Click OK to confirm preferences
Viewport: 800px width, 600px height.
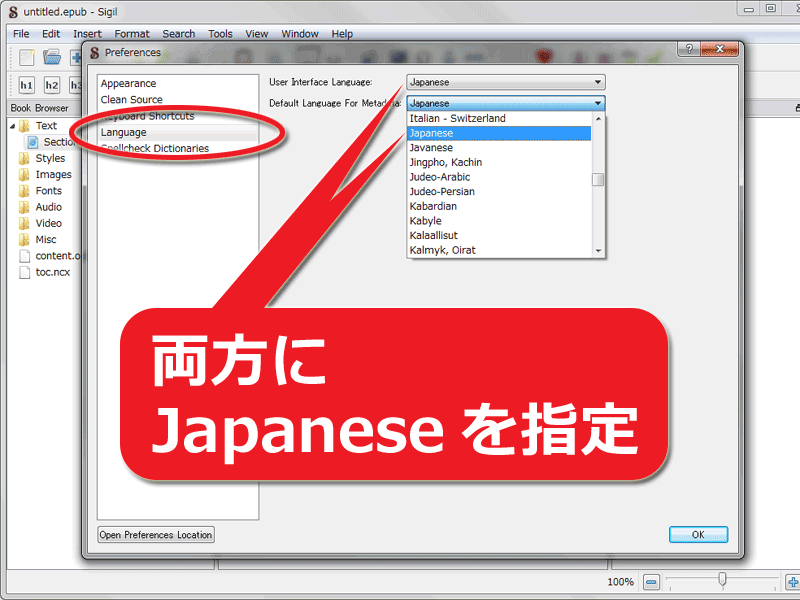(x=698, y=534)
